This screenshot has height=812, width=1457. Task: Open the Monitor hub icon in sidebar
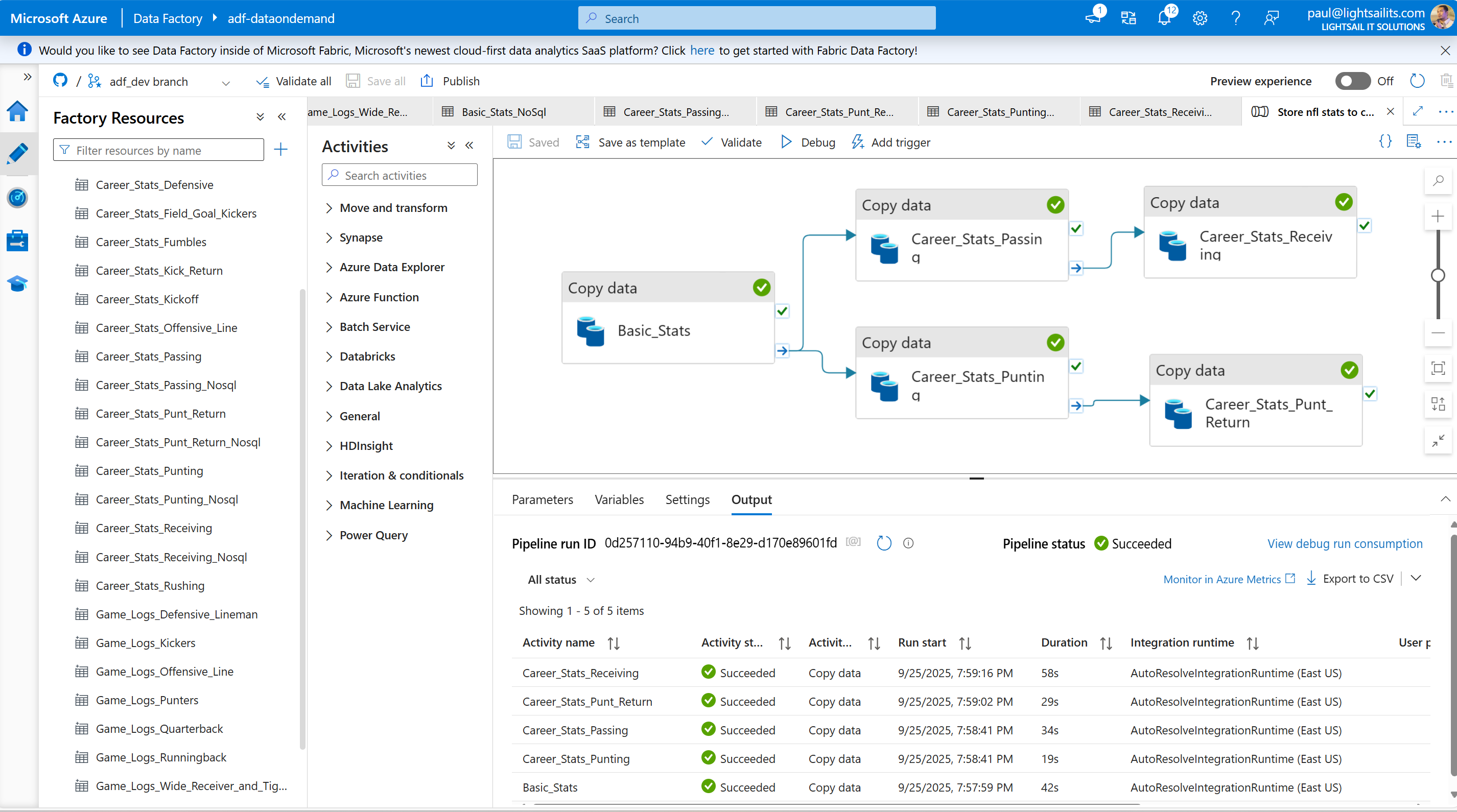click(x=17, y=198)
